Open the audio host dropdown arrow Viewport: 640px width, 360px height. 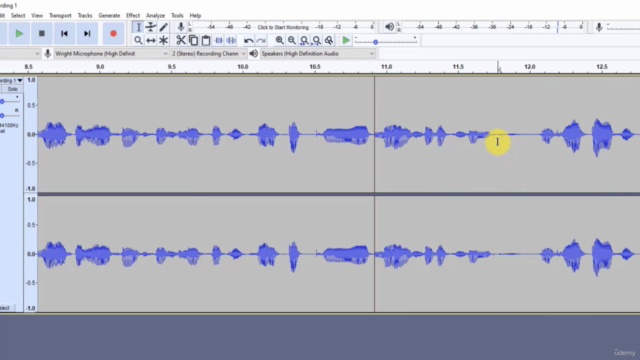click(37, 53)
